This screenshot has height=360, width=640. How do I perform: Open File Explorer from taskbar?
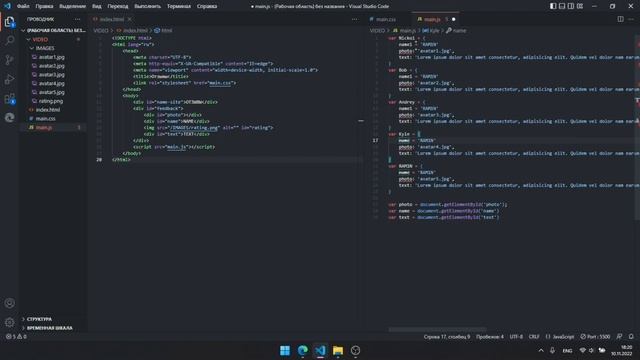tap(338, 350)
